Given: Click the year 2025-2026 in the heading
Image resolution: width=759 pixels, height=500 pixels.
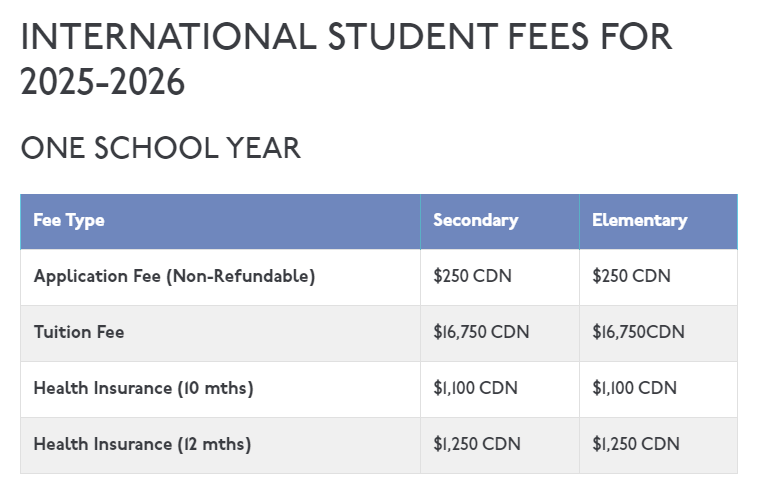Looking at the screenshot, I should [x=103, y=82].
